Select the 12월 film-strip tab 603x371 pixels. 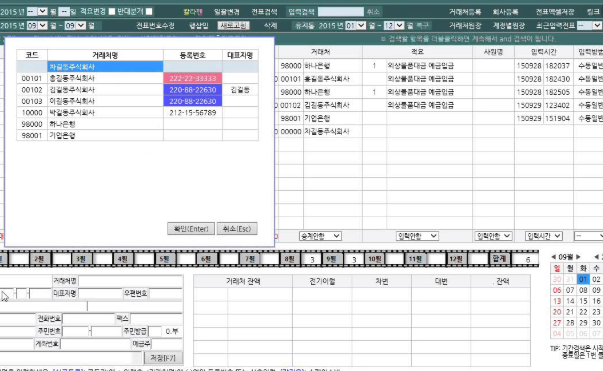[x=456, y=259]
